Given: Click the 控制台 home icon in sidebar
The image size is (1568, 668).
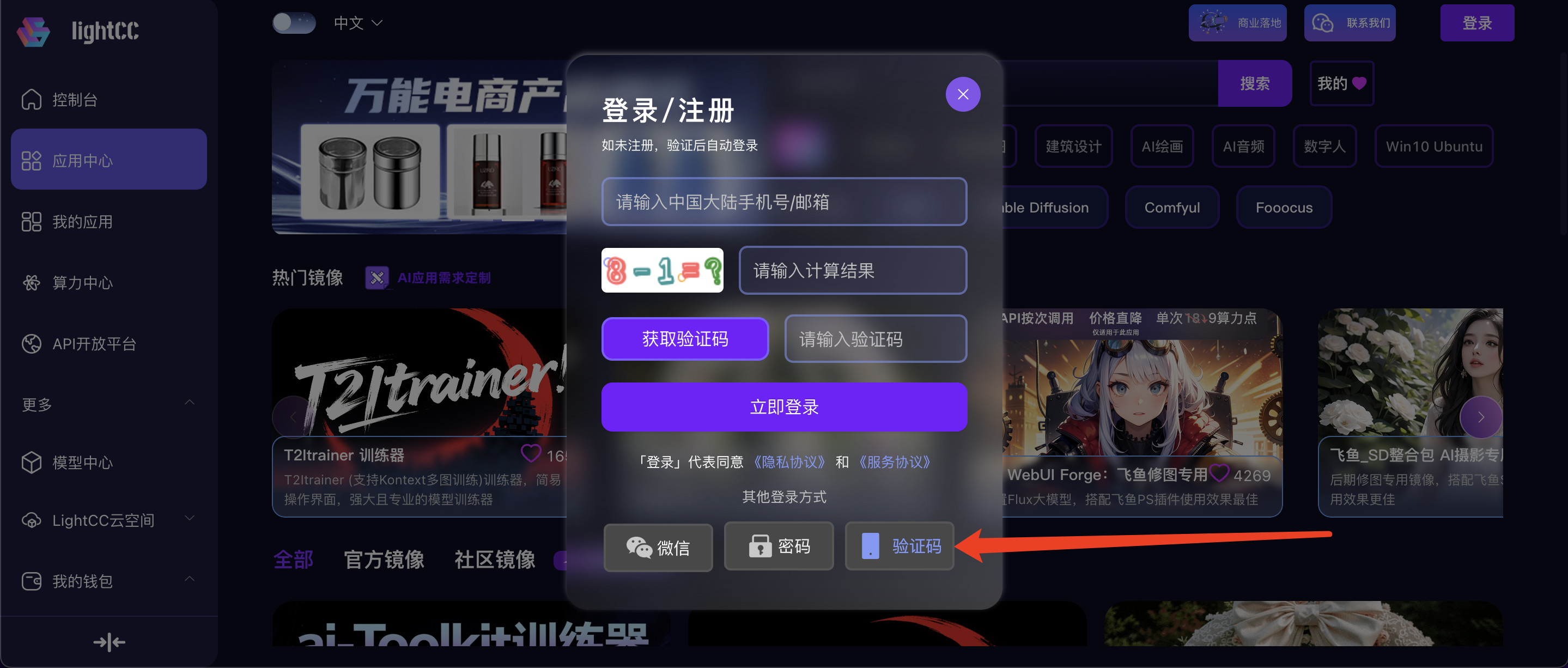Looking at the screenshot, I should (32, 99).
